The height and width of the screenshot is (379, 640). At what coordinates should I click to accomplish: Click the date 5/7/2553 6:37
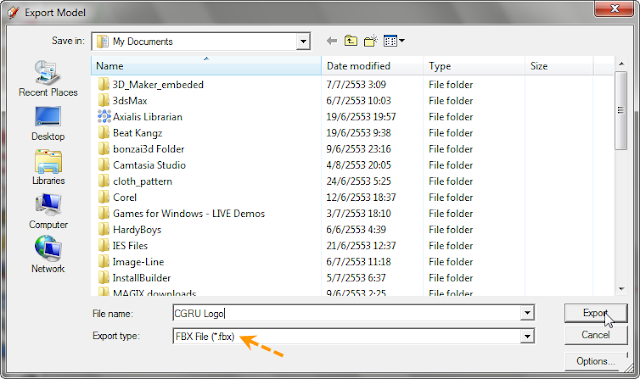[x=356, y=278]
